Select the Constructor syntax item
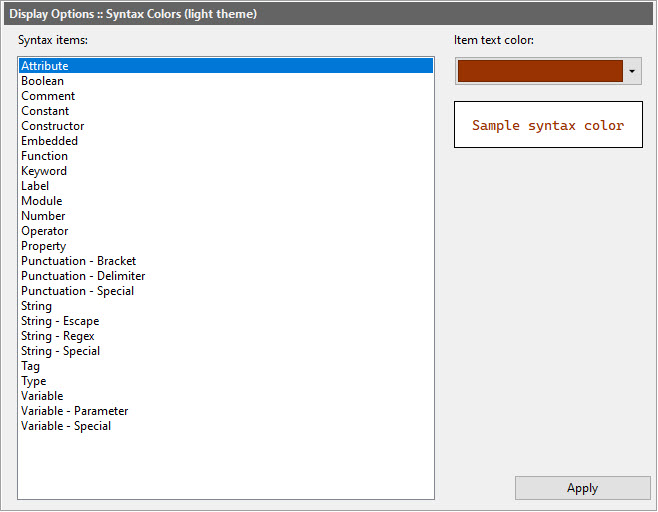This screenshot has width=658, height=512. point(226,126)
